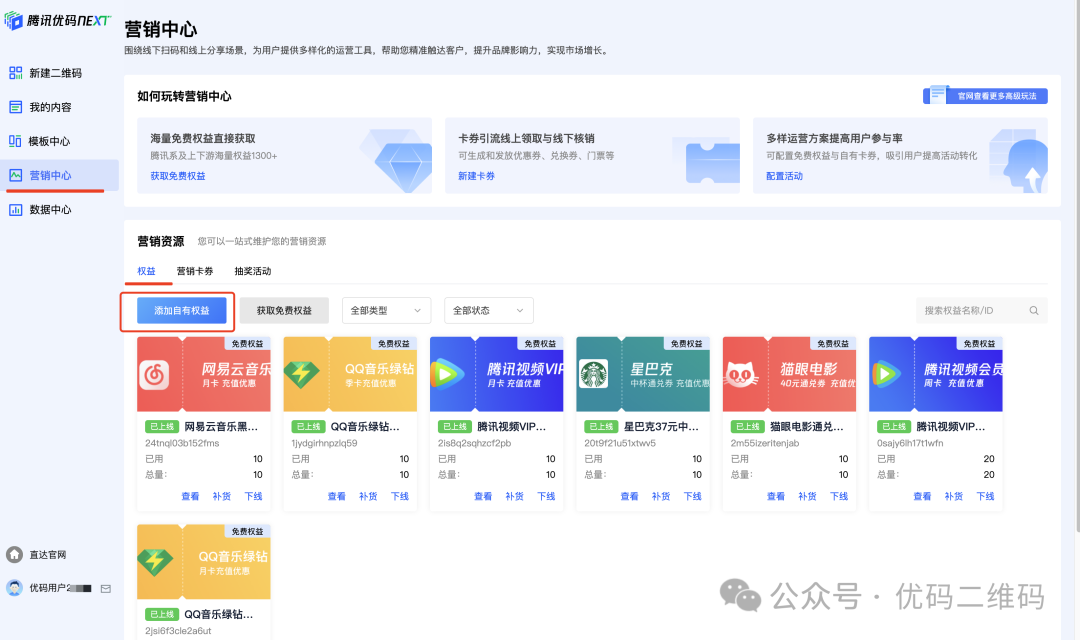Viewport: 1080px width, 640px height.
Task: Click the 获取免费权益 link
Action: point(178,176)
